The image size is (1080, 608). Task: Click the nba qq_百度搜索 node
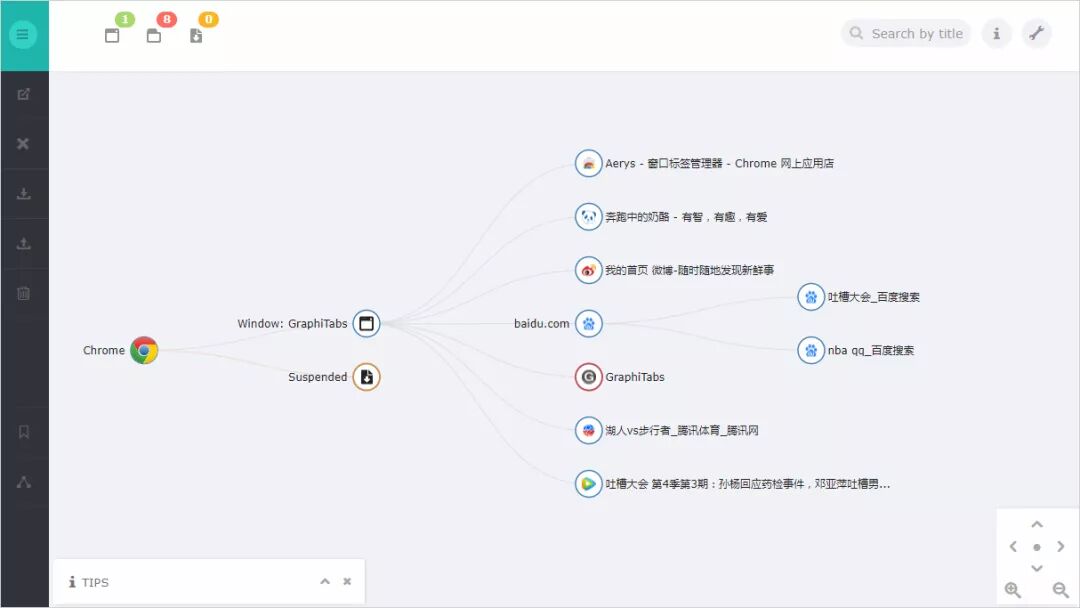click(811, 350)
